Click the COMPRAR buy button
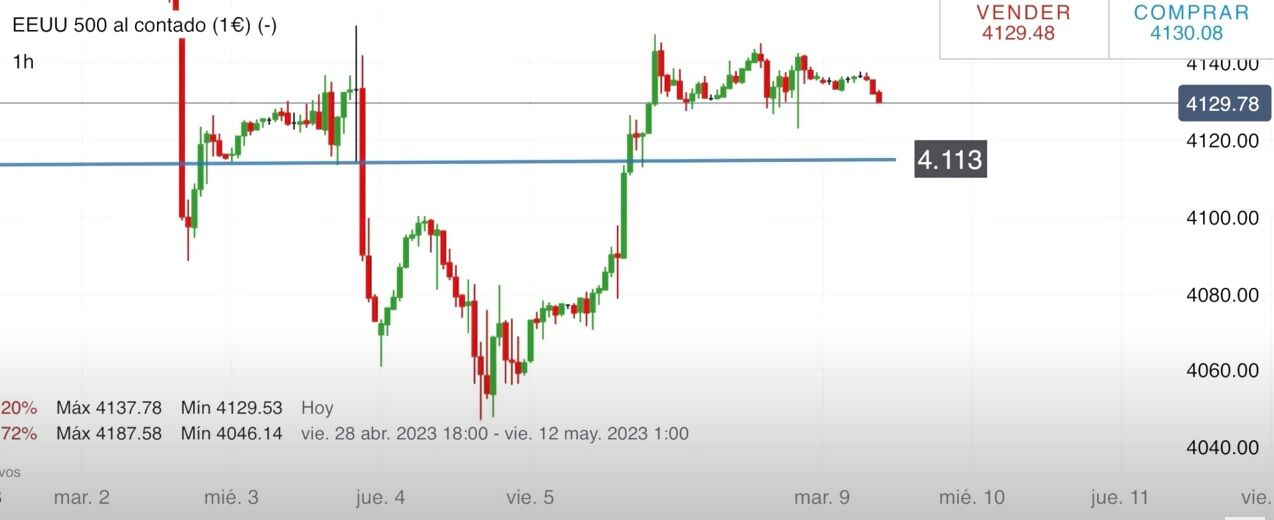This screenshot has width=1274, height=520. (1191, 23)
